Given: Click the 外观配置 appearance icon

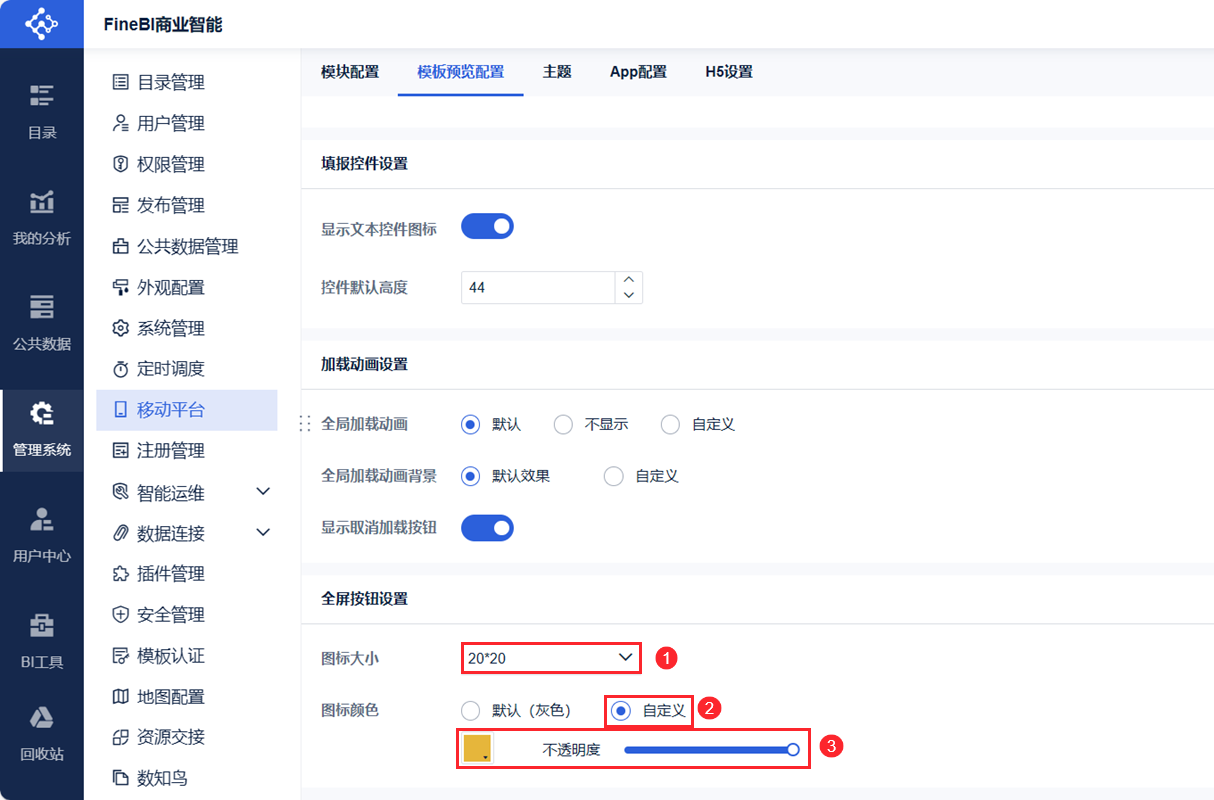Looking at the screenshot, I should click(x=121, y=287).
